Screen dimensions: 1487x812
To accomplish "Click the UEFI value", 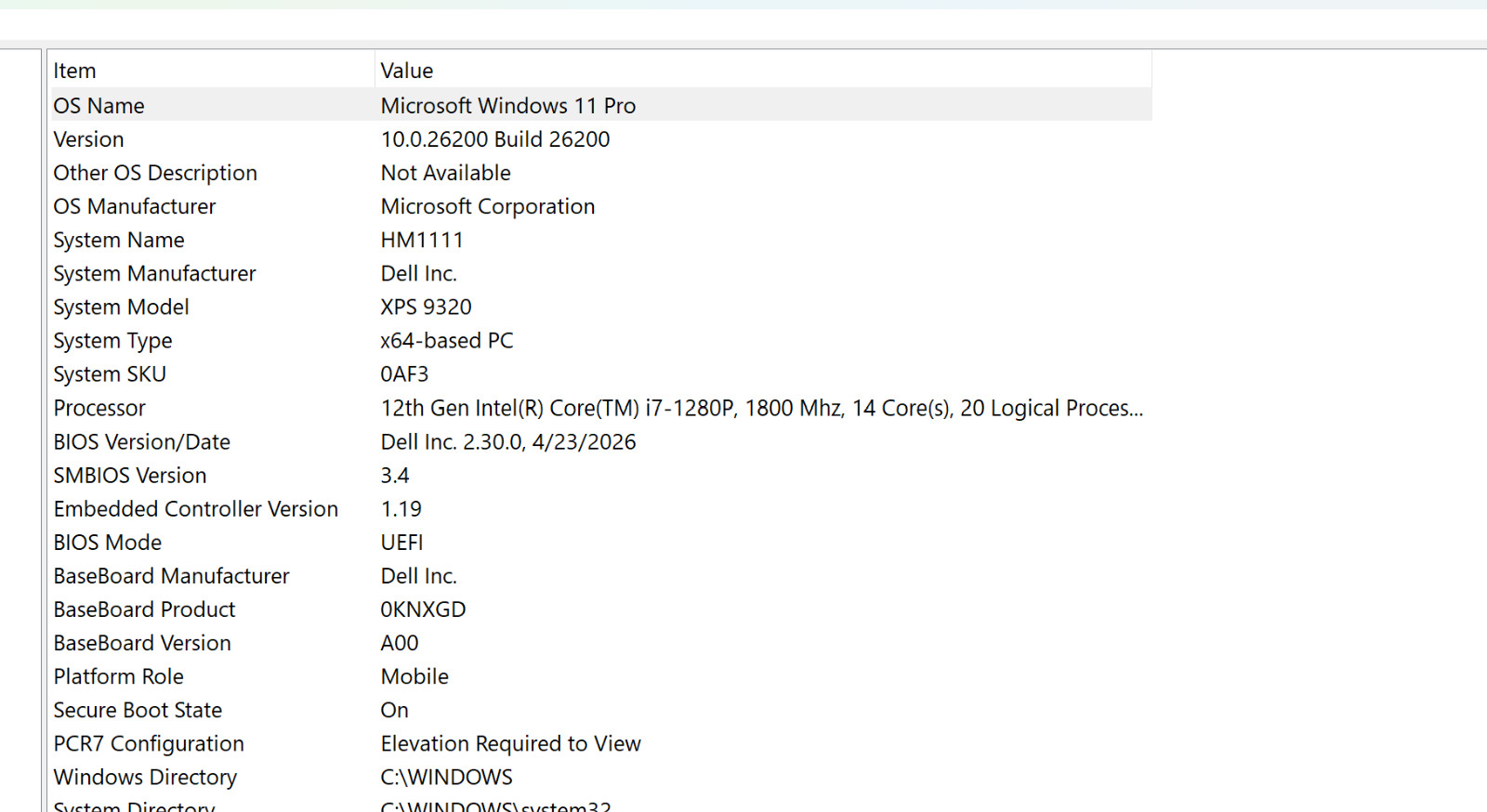I will [x=402, y=543].
